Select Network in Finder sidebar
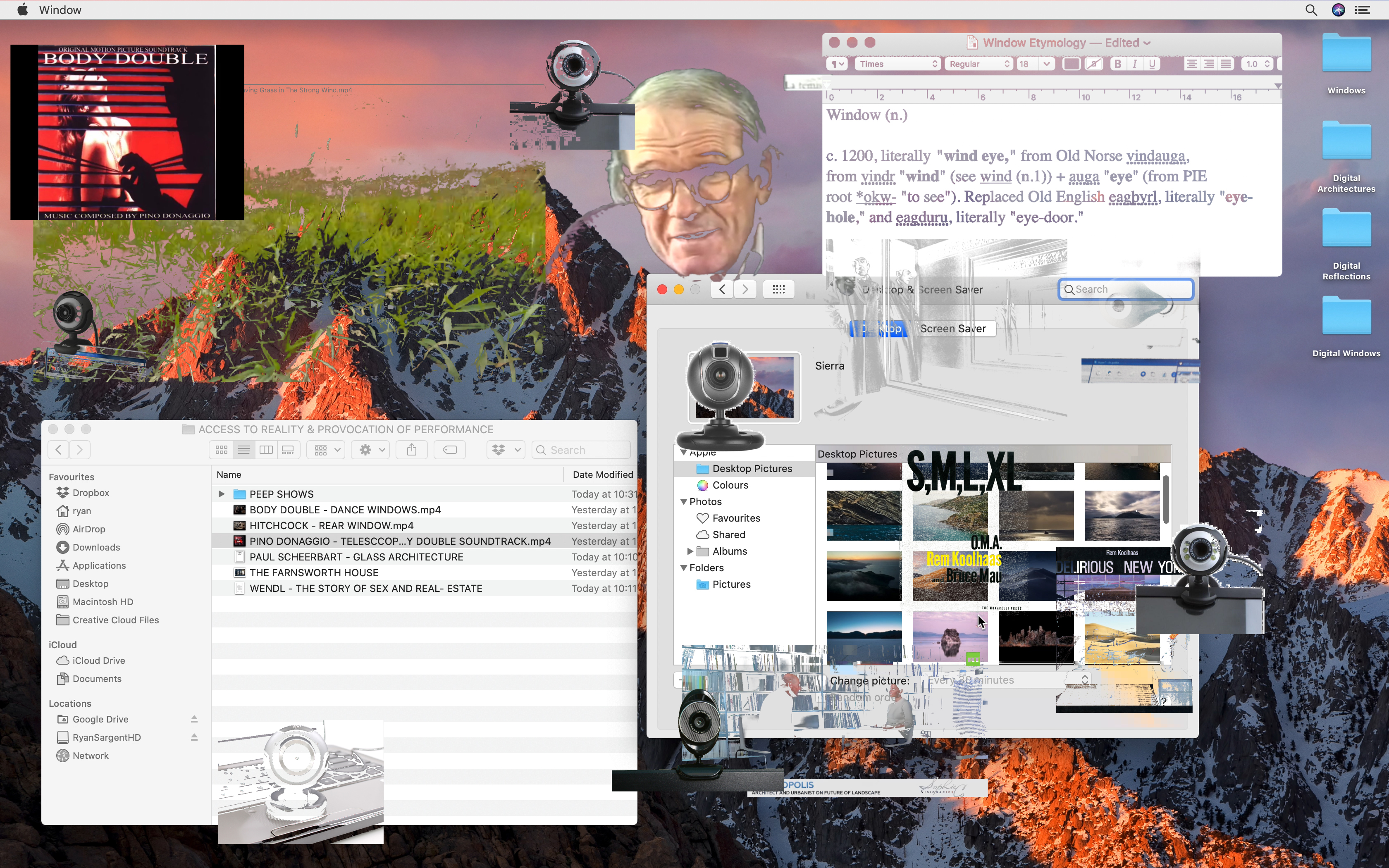The width and height of the screenshot is (1389, 868). point(91,756)
